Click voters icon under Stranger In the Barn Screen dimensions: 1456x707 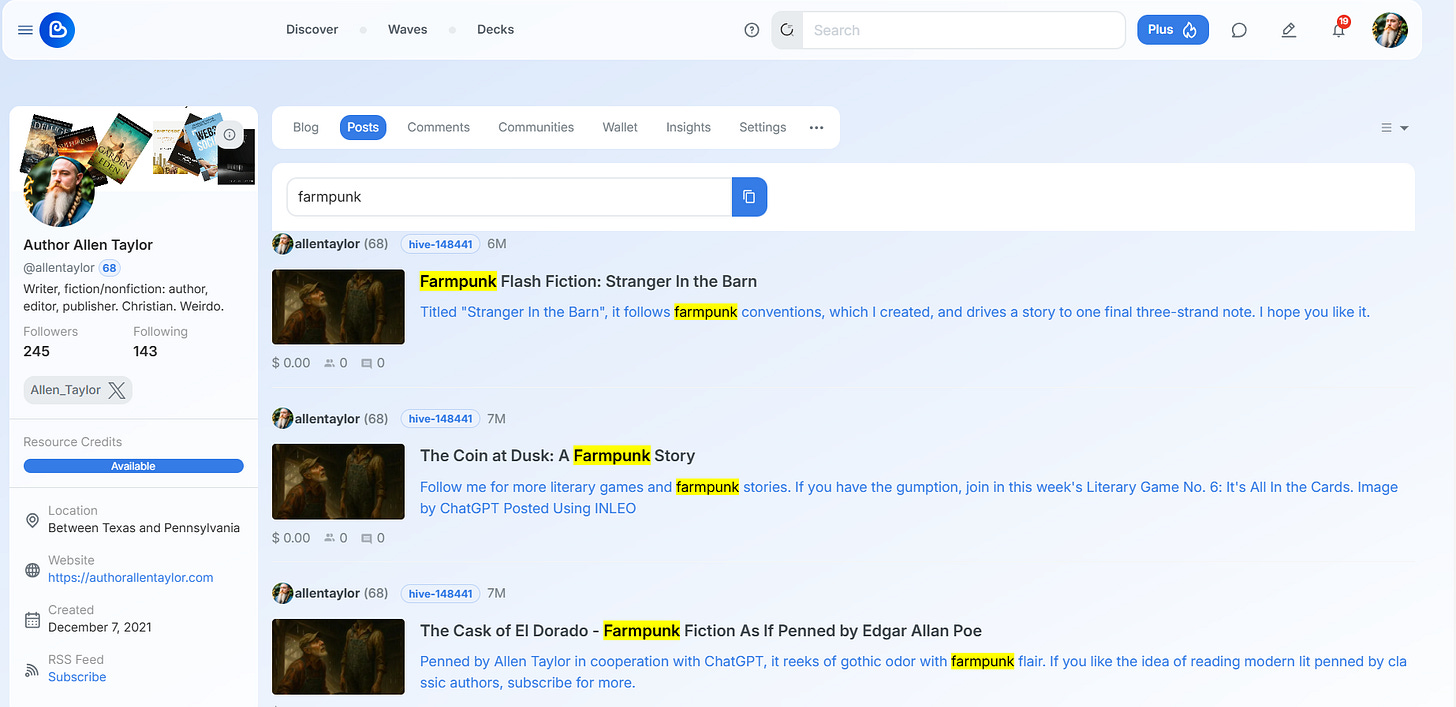330,363
